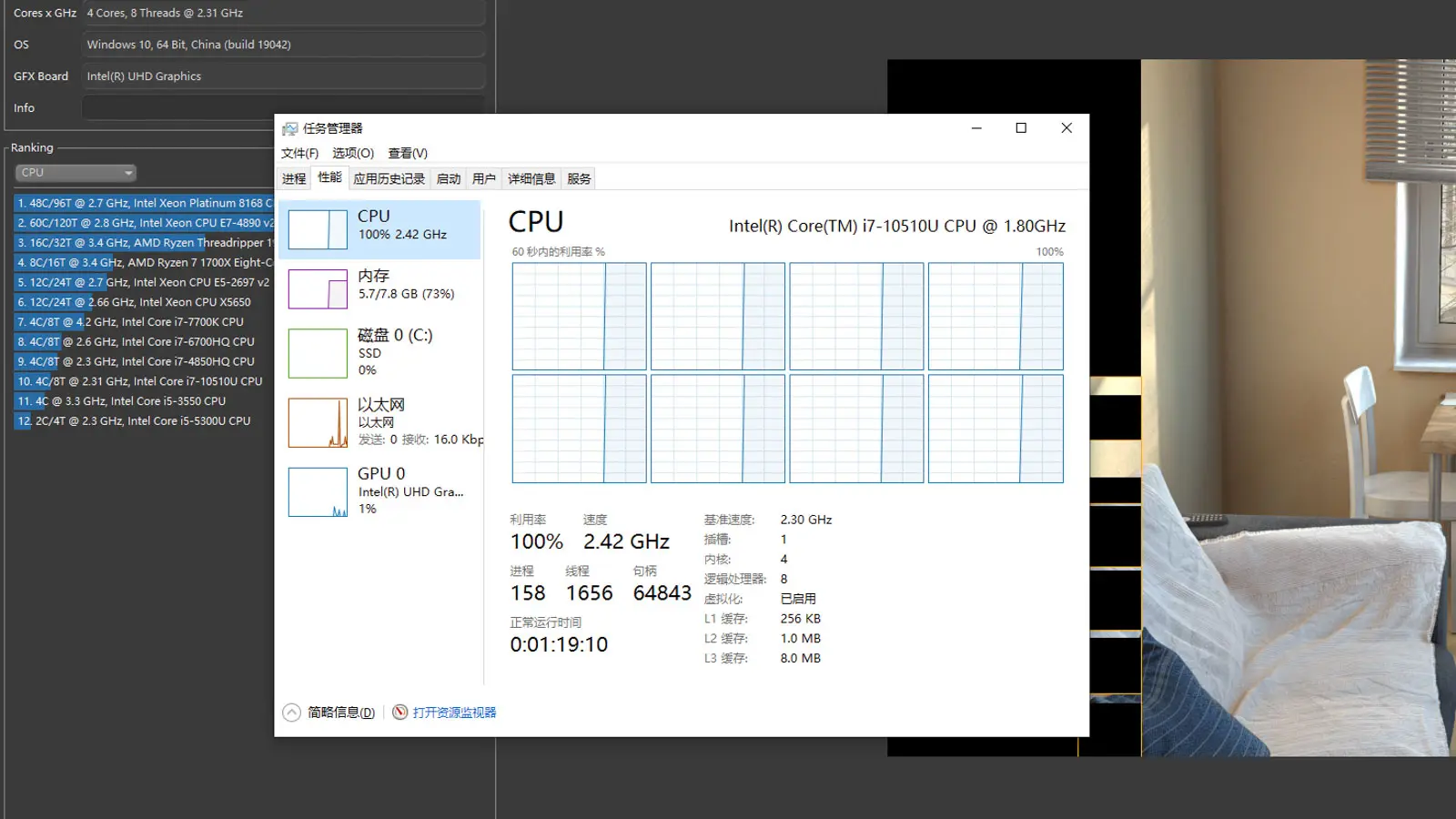This screenshot has width=1456, height=819.
Task: Switch to the 启动 tab
Action: pos(449,178)
